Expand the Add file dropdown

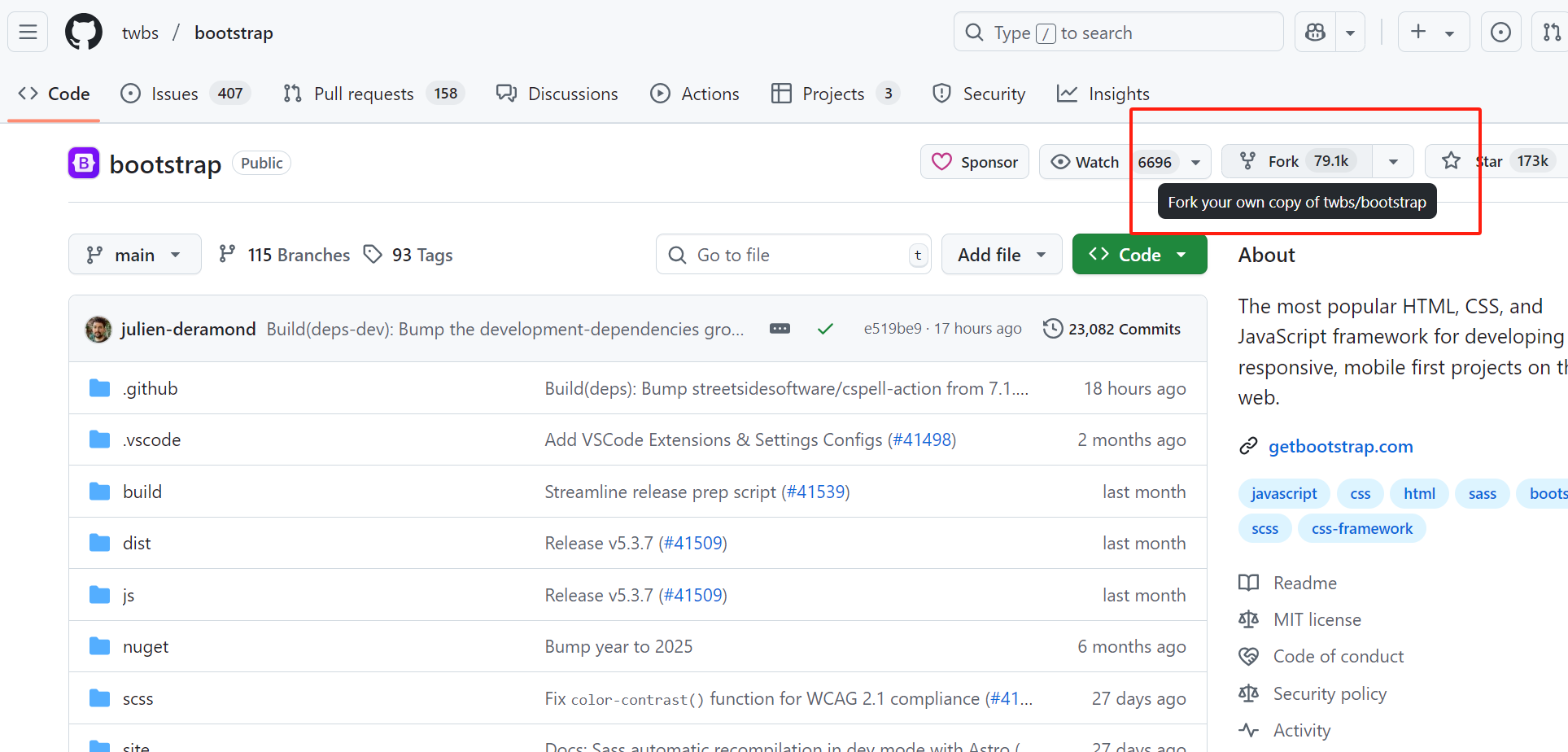pyautogui.click(x=1001, y=255)
